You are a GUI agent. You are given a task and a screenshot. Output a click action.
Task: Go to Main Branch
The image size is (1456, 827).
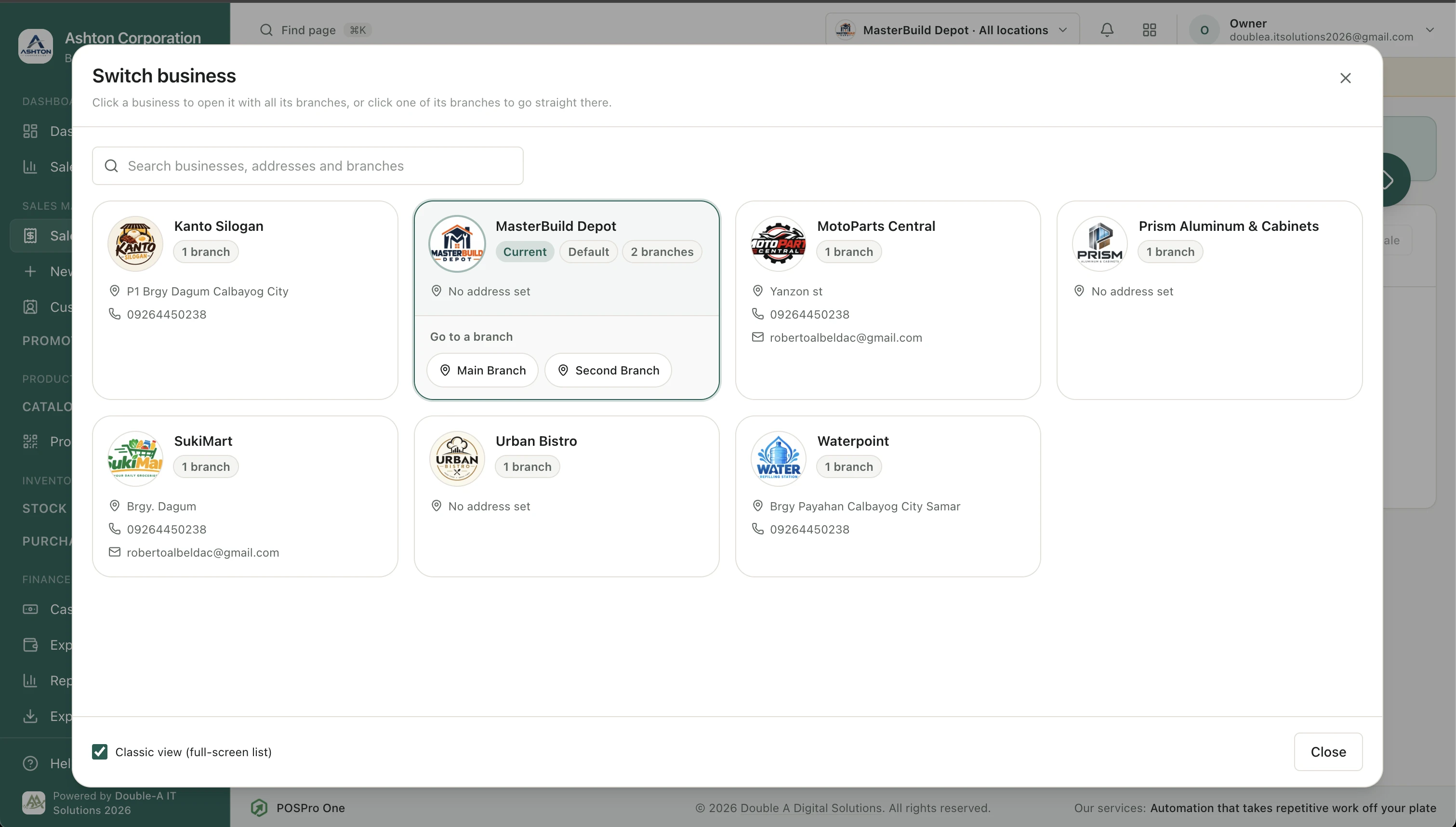pos(482,370)
